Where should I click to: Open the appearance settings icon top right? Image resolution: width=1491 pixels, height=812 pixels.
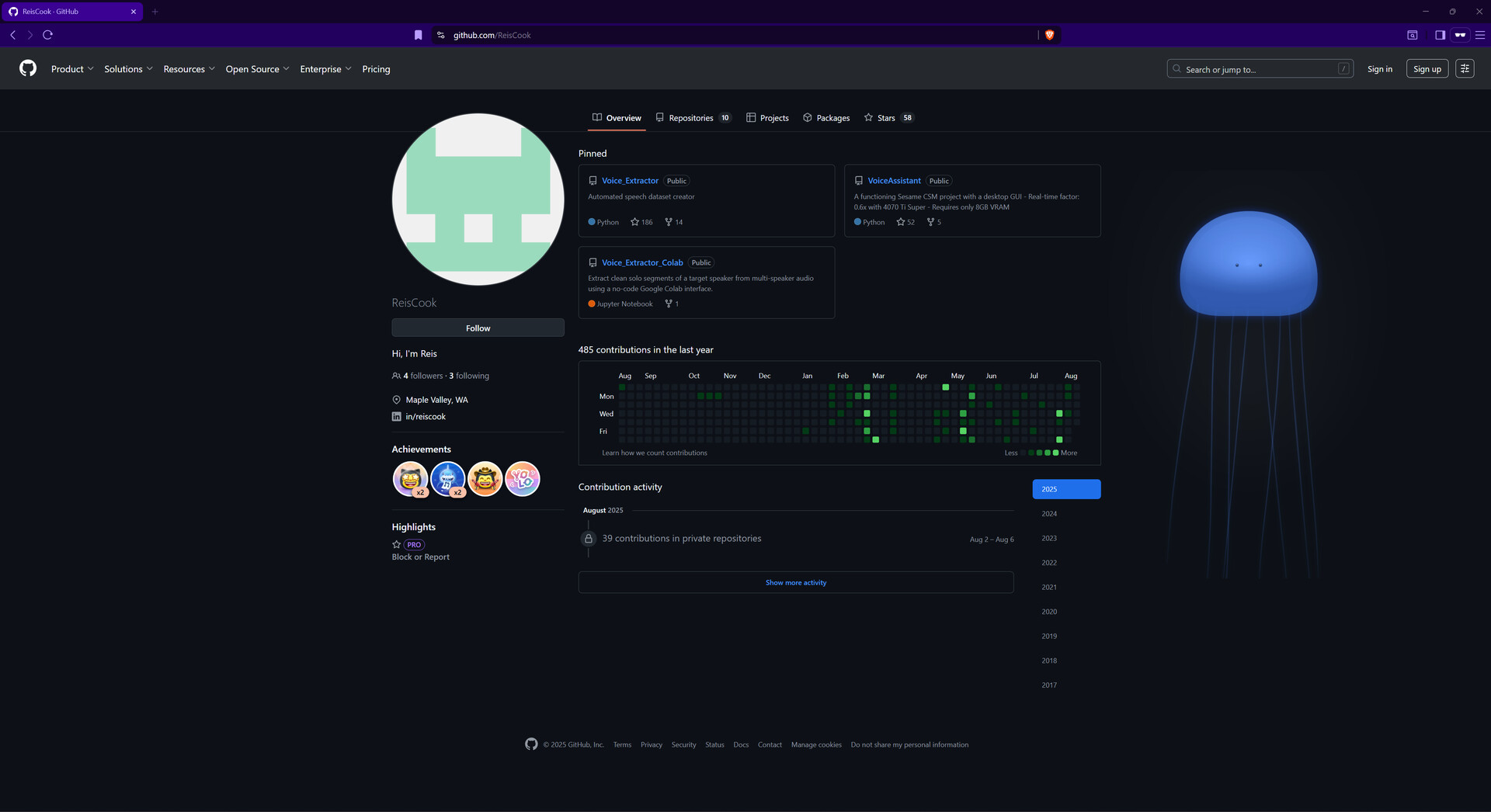pos(1465,68)
